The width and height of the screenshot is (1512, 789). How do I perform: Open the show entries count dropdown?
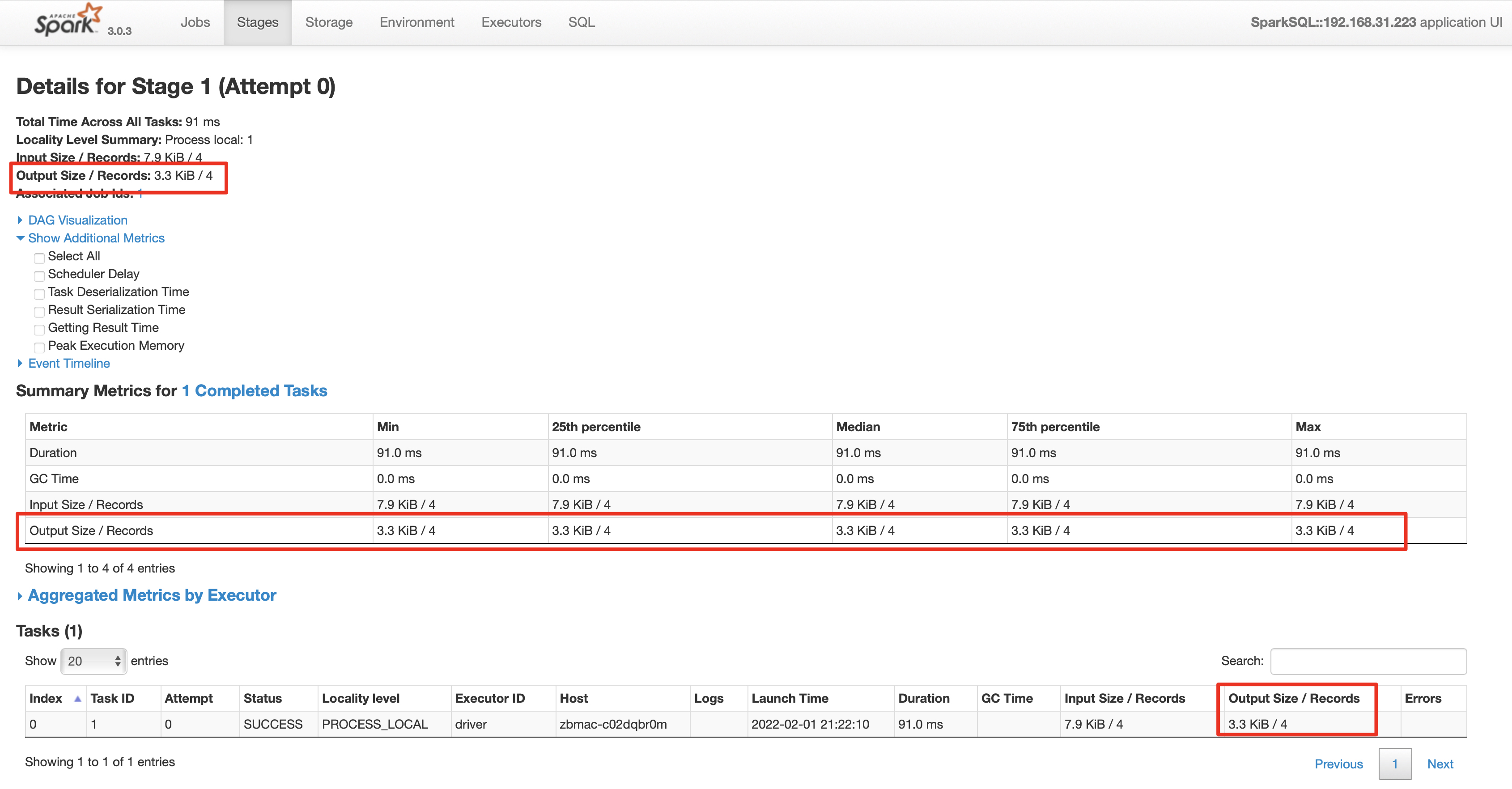[x=93, y=661]
